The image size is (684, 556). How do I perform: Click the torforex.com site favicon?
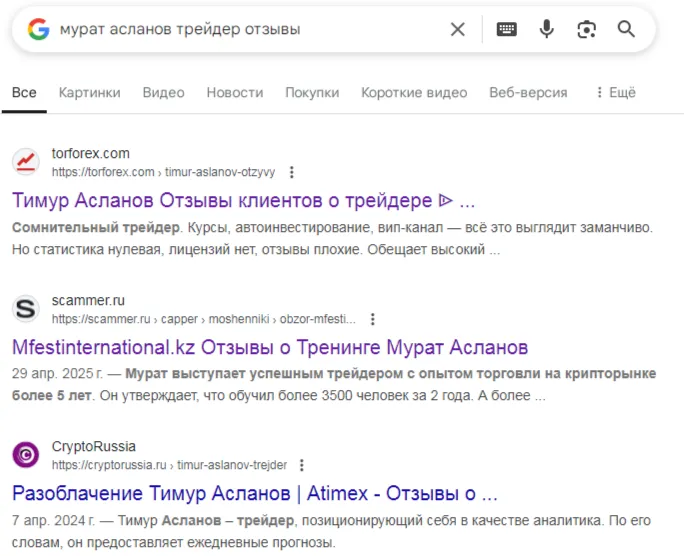click(26, 162)
